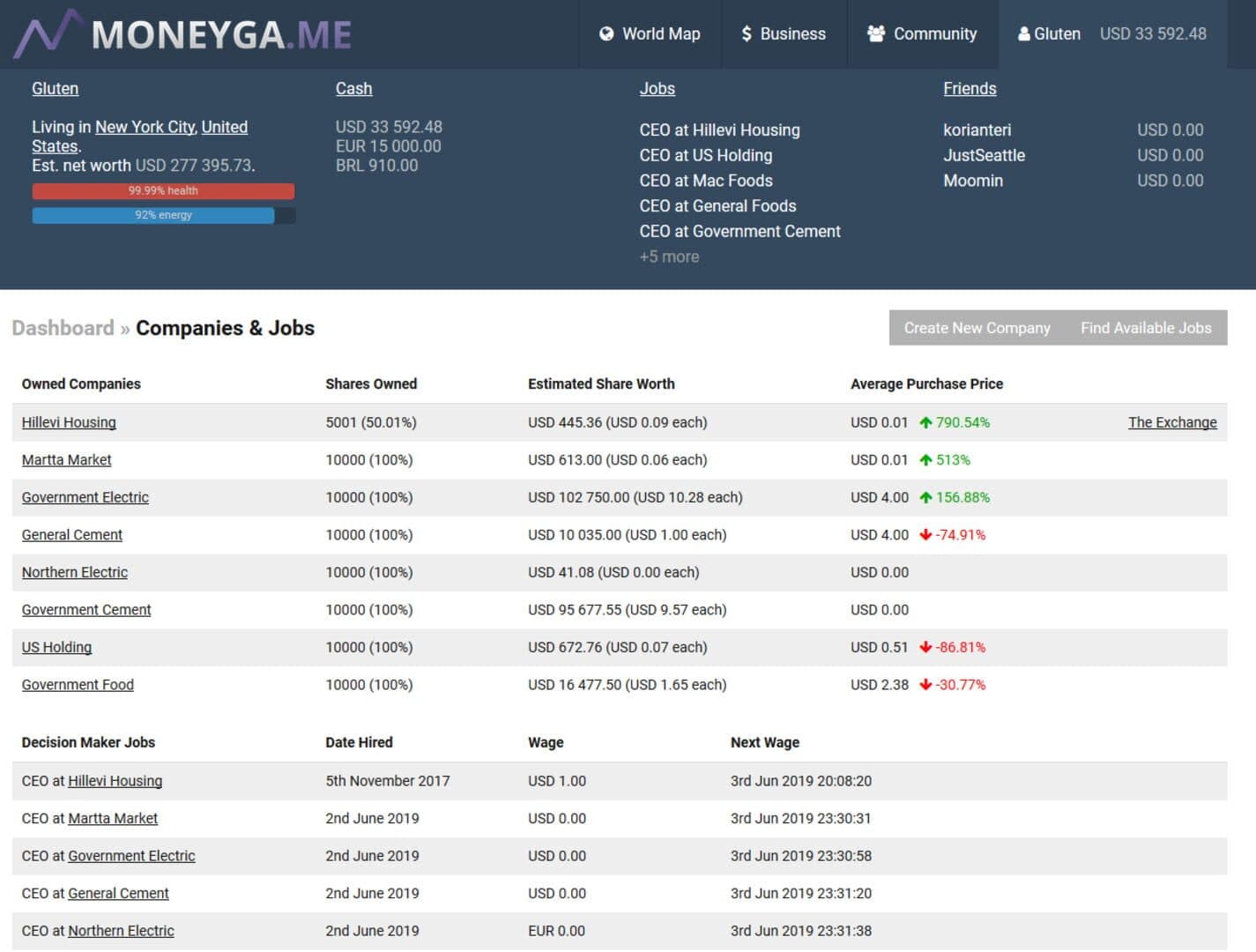Viewport: 1256px width, 952px height.
Task: Open the US Holding company link
Action: tap(56, 647)
